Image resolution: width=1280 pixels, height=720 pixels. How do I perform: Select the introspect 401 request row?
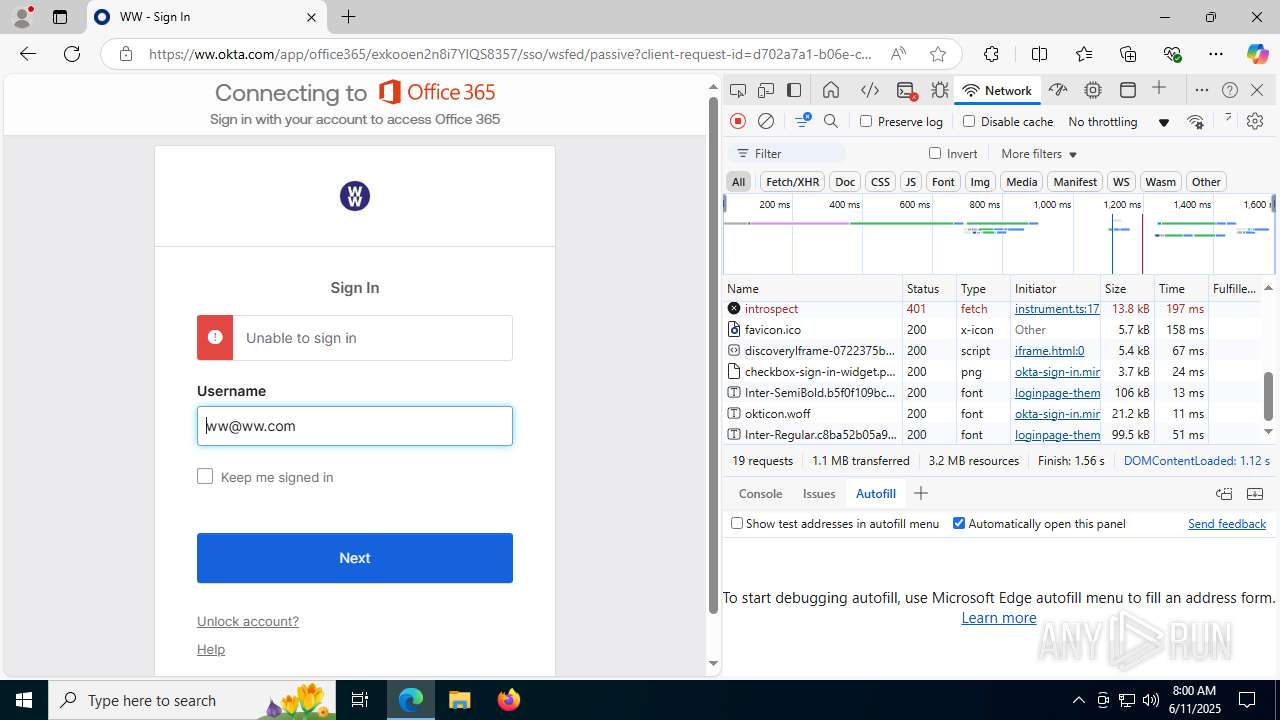pyautogui.click(x=993, y=309)
